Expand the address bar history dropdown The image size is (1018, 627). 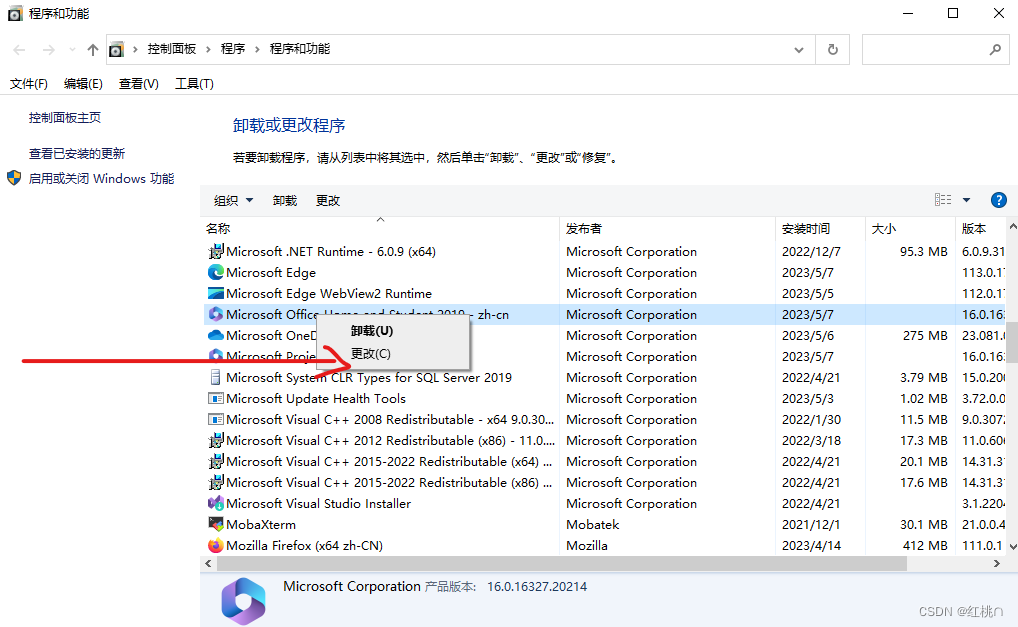click(x=799, y=50)
